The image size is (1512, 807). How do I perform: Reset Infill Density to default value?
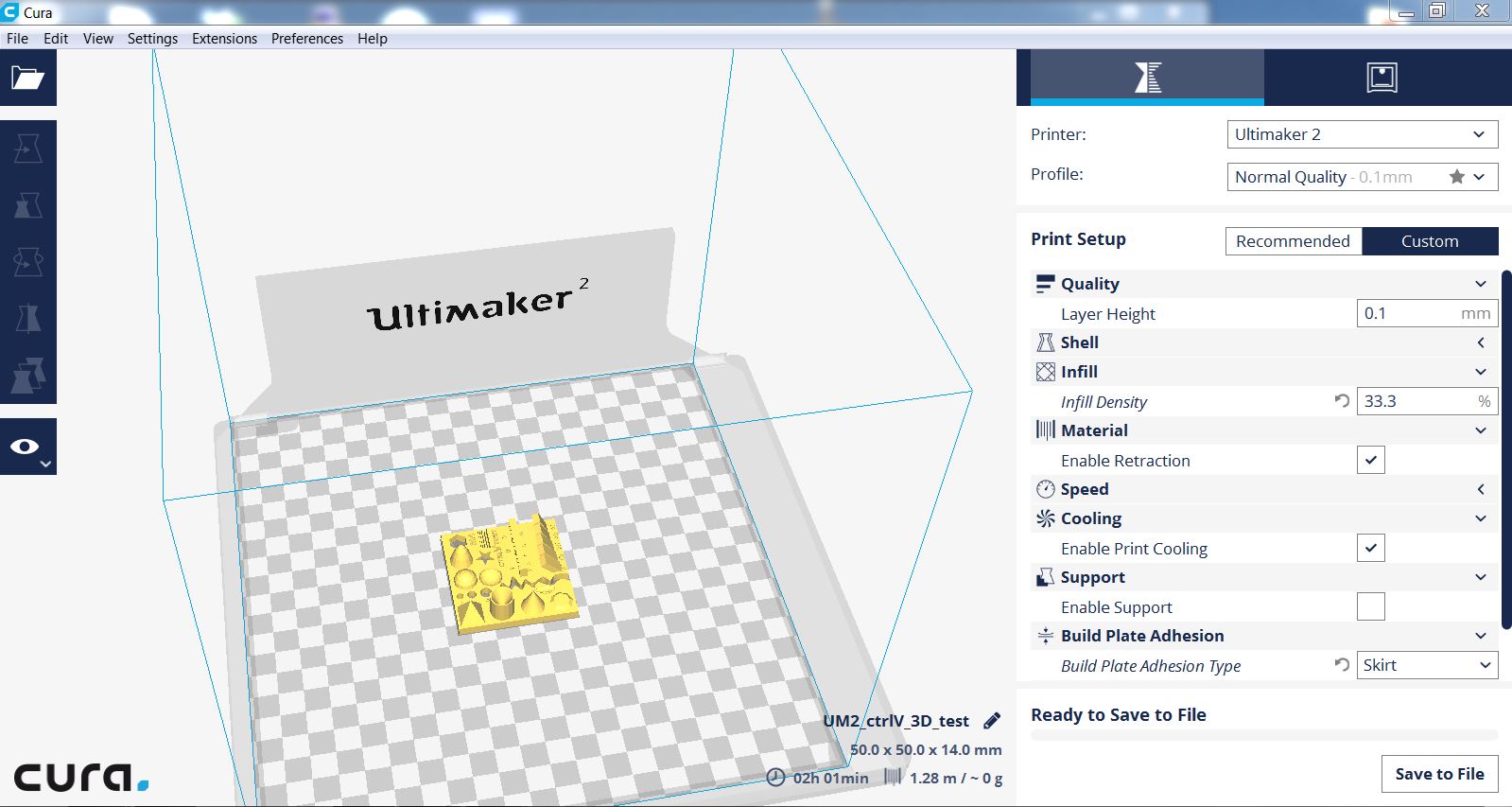[1341, 401]
